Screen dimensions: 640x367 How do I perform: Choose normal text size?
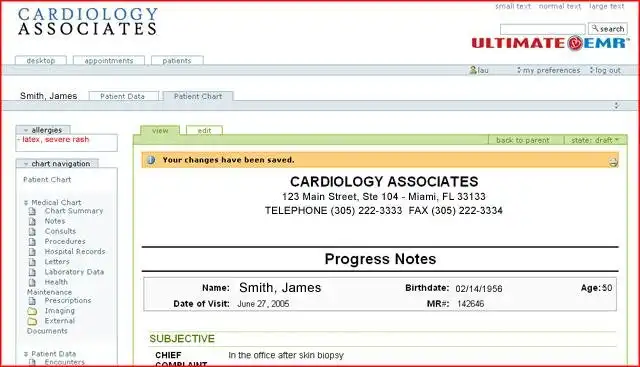[560, 6]
